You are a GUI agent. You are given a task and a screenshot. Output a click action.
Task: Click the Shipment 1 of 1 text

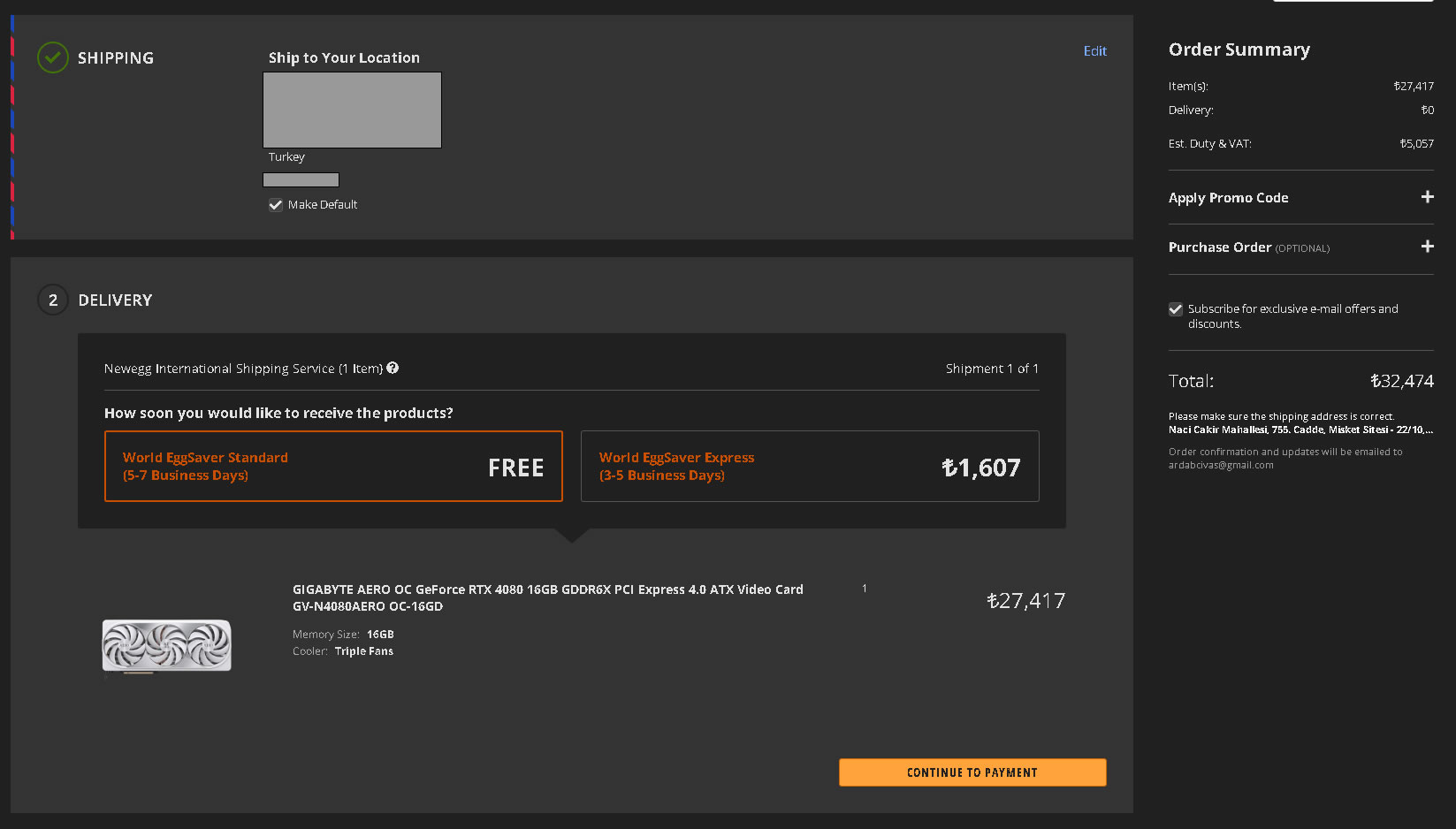pos(992,369)
